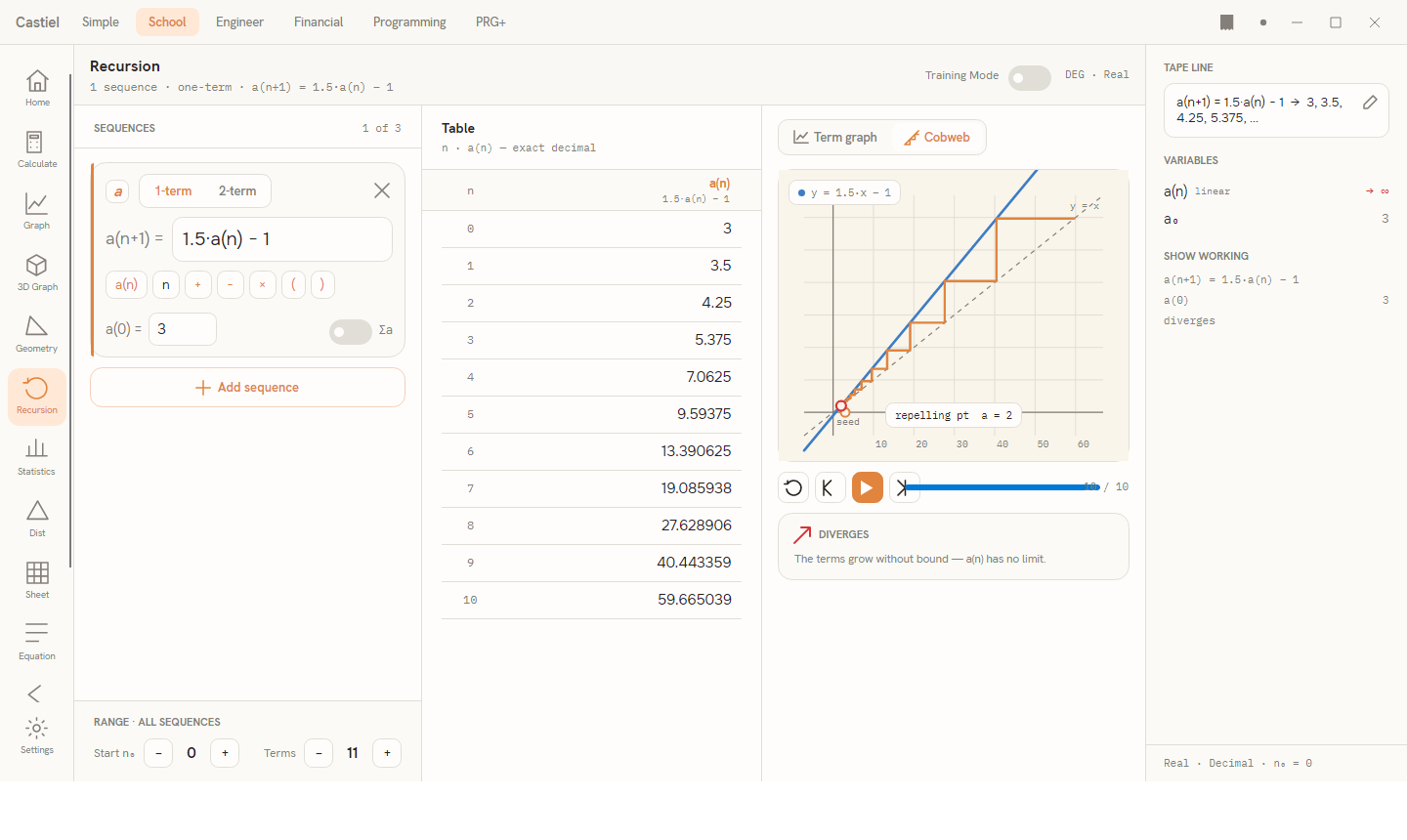Open the Statistics mode
Viewport: 1407px width, 840px height.
coord(37,458)
